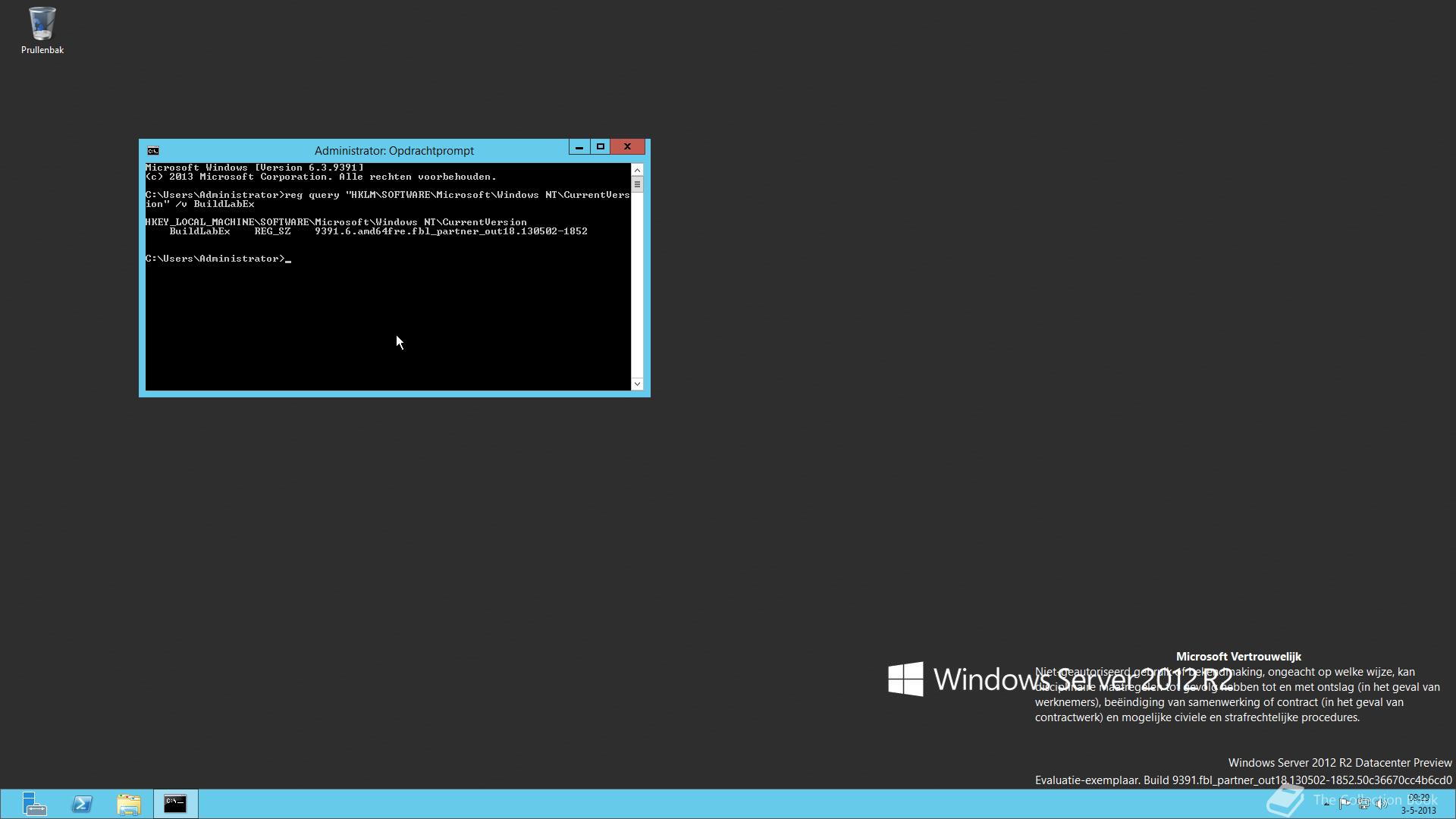Click the network status tray icon
This screenshot has height=819, width=1456.
tap(1363, 804)
